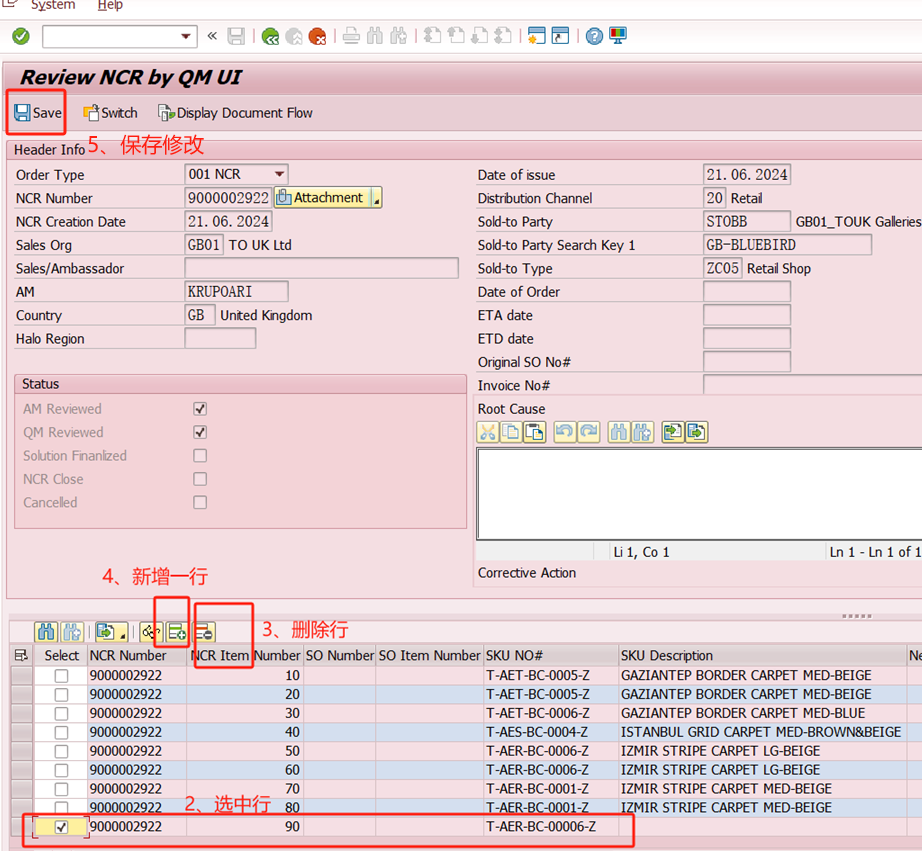Click the Display Document Flow button
The height and width of the screenshot is (860, 922).
point(235,113)
